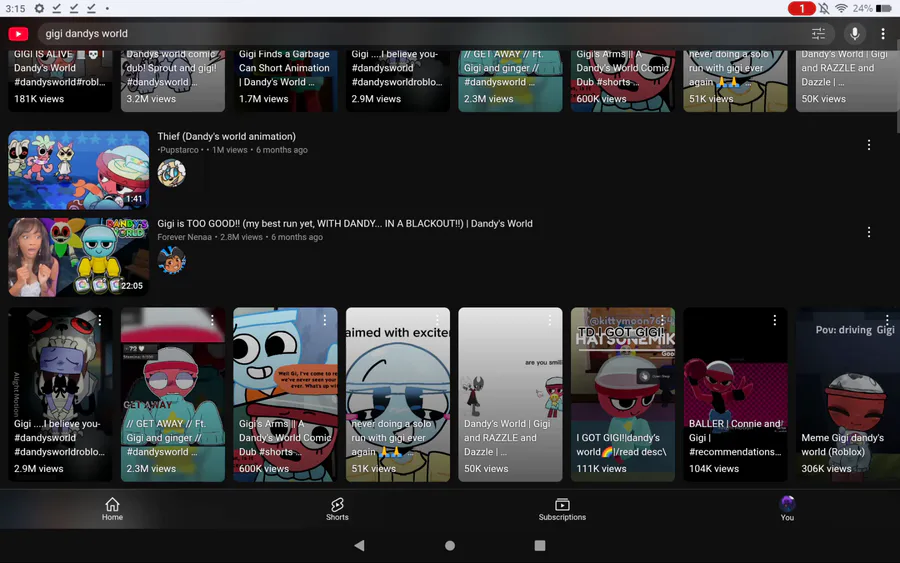Viewport: 900px width, 563px height.
Task: Open Subscriptions tab
Action: click(562, 509)
